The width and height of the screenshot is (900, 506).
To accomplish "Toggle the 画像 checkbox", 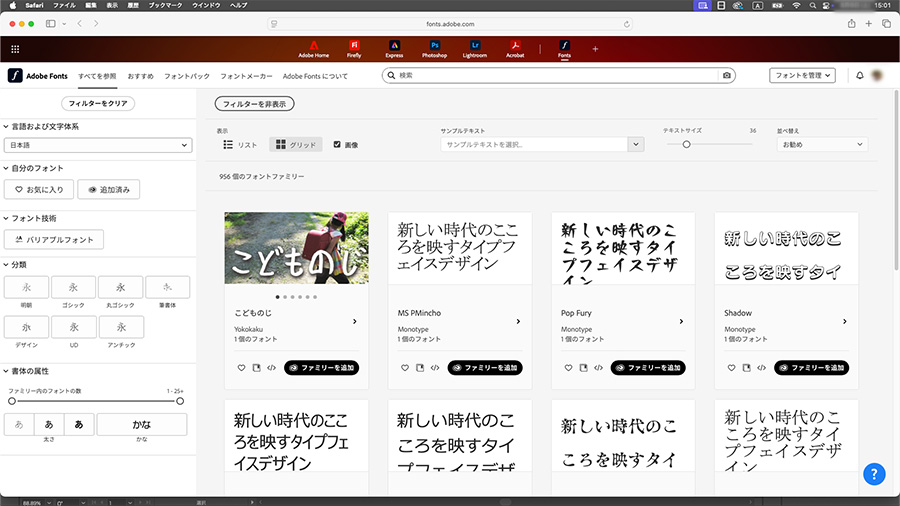I will pyautogui.click(x=337, y=145).
